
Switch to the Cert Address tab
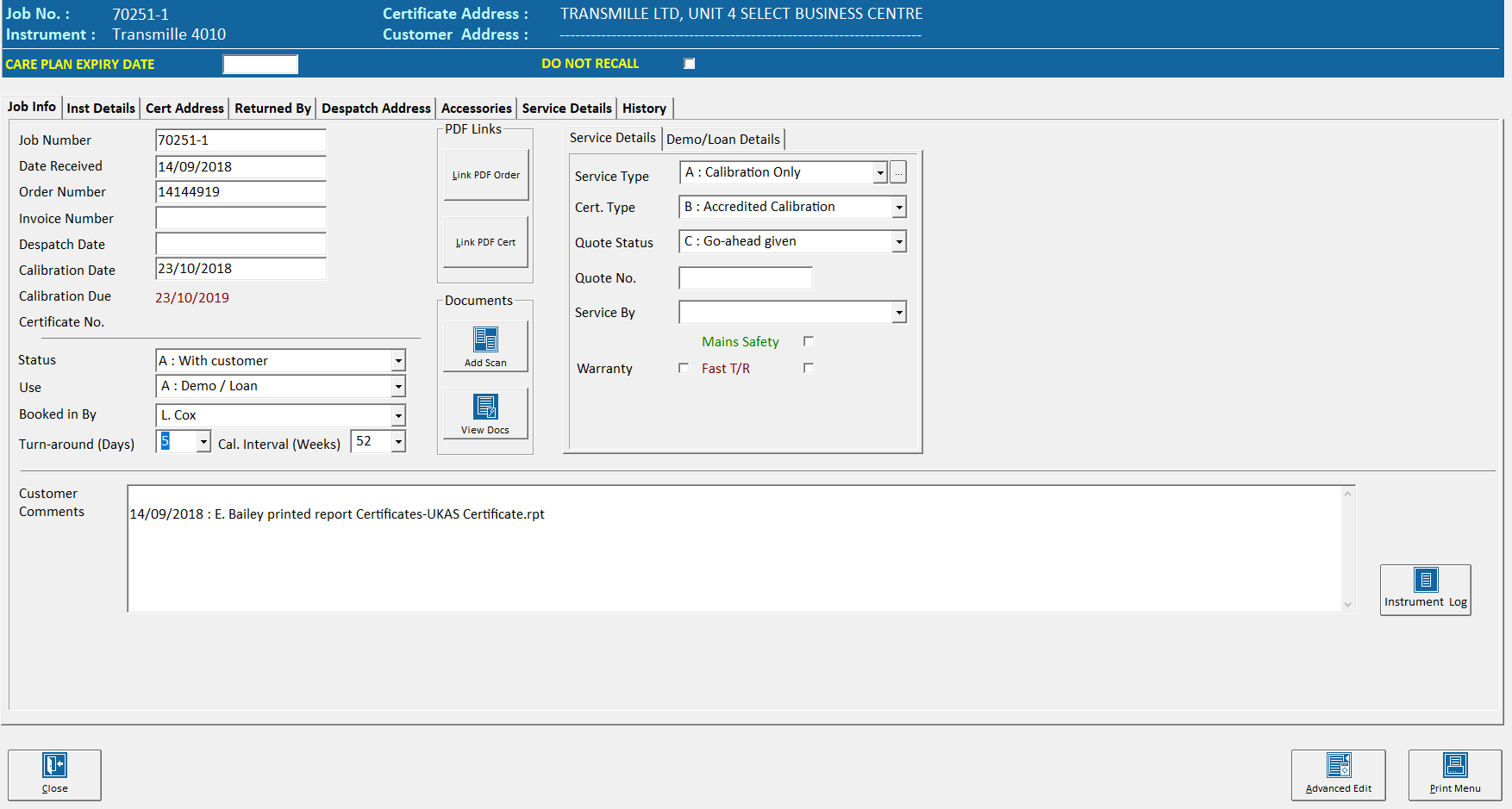(184, 109)
